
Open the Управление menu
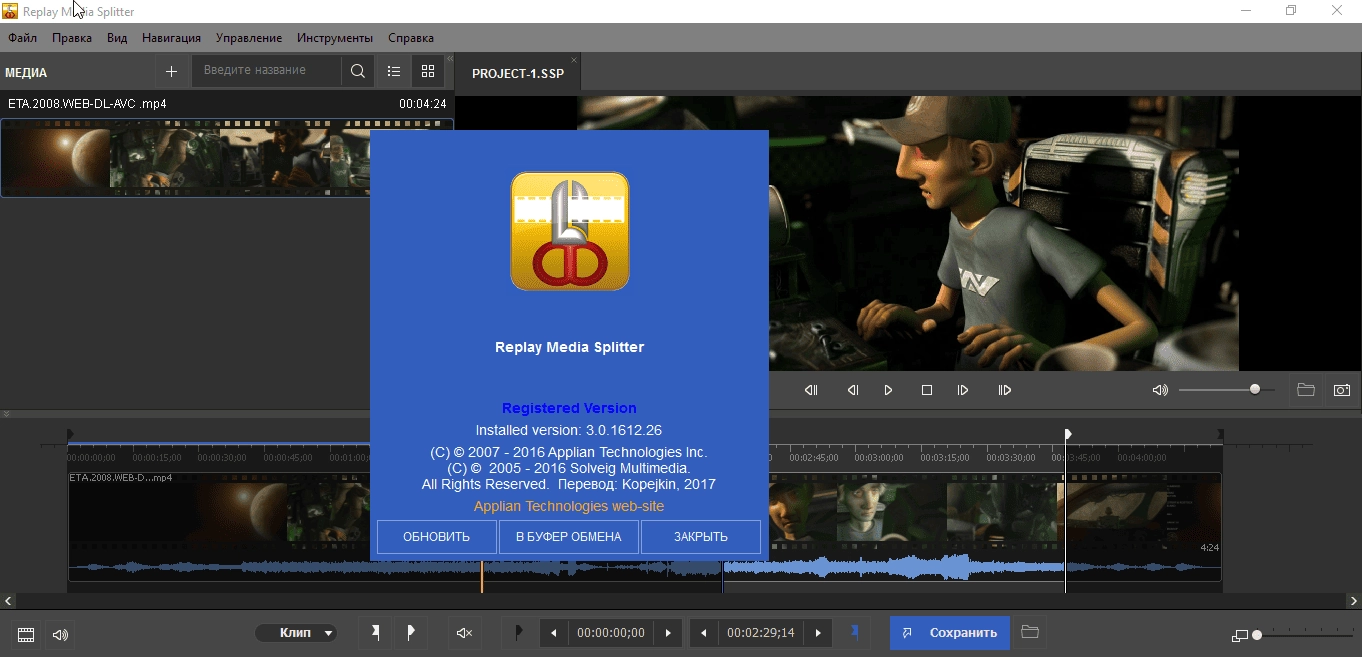(249, 38)
